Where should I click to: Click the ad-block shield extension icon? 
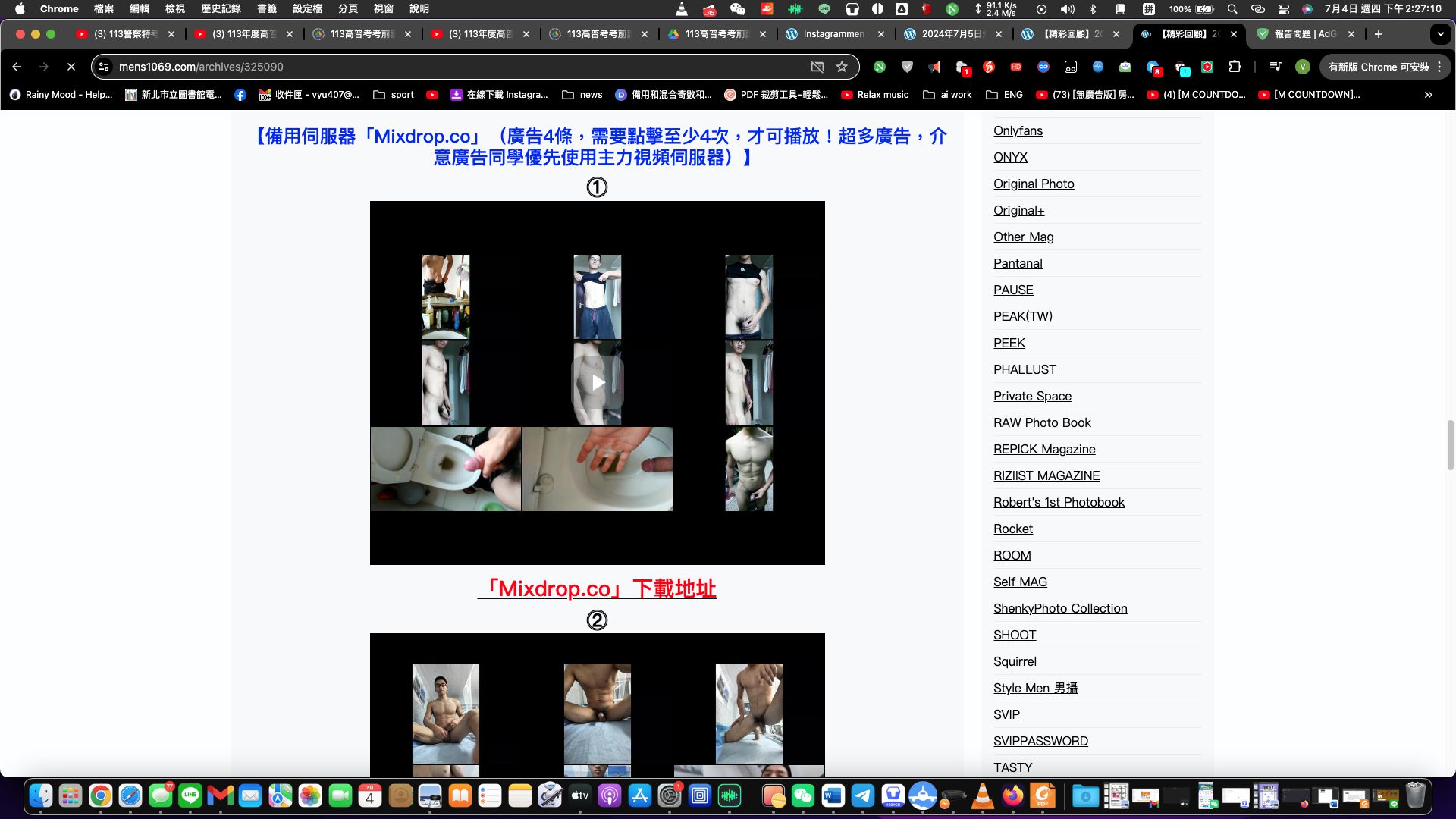coord(907,67)
